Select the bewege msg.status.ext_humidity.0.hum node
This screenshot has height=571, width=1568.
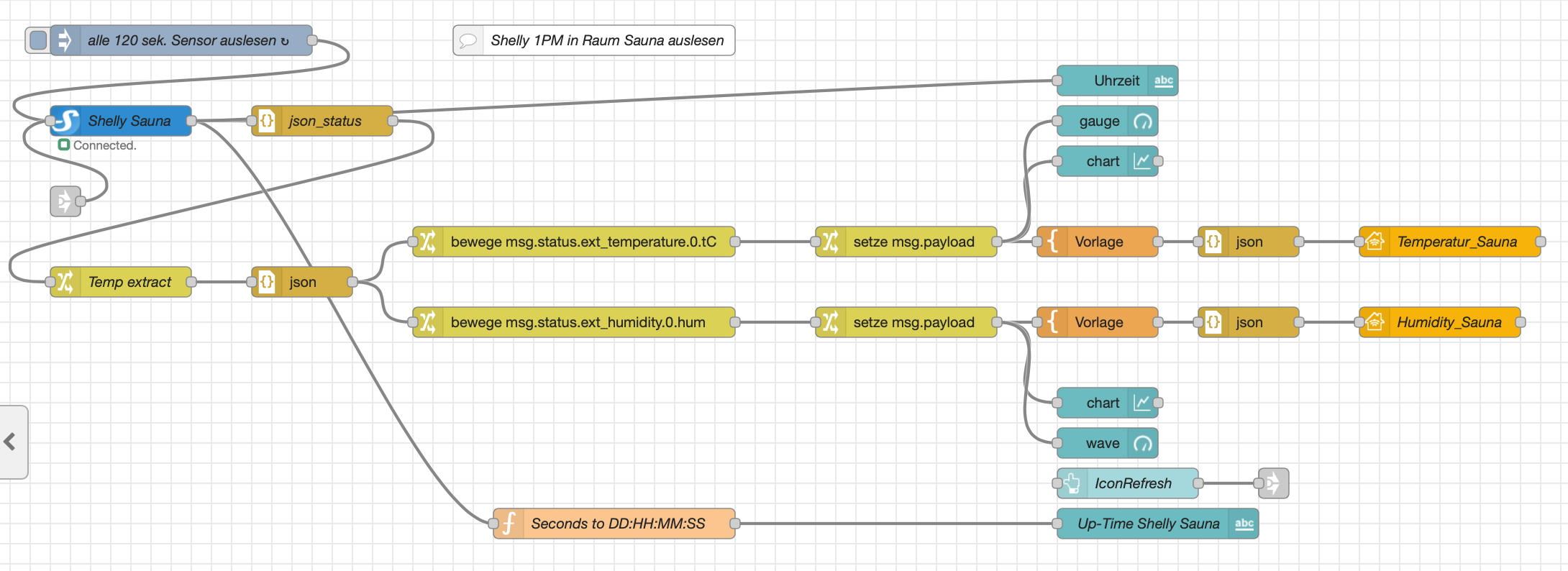pyautogui.click(x=574, y=322)
